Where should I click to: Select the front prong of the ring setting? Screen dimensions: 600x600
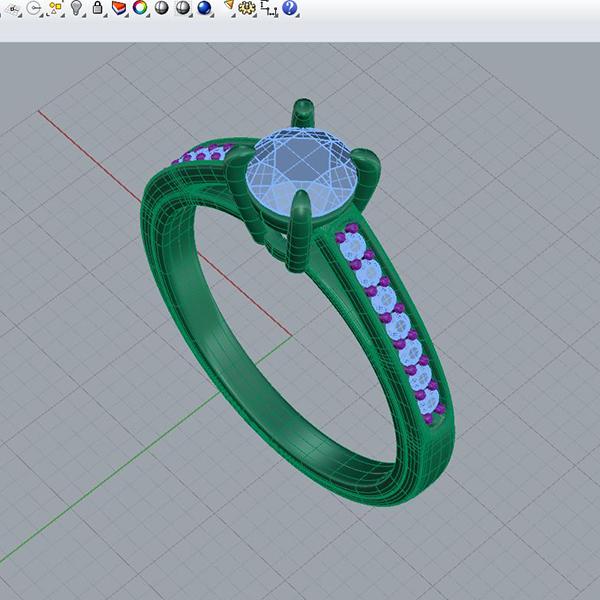299,231
